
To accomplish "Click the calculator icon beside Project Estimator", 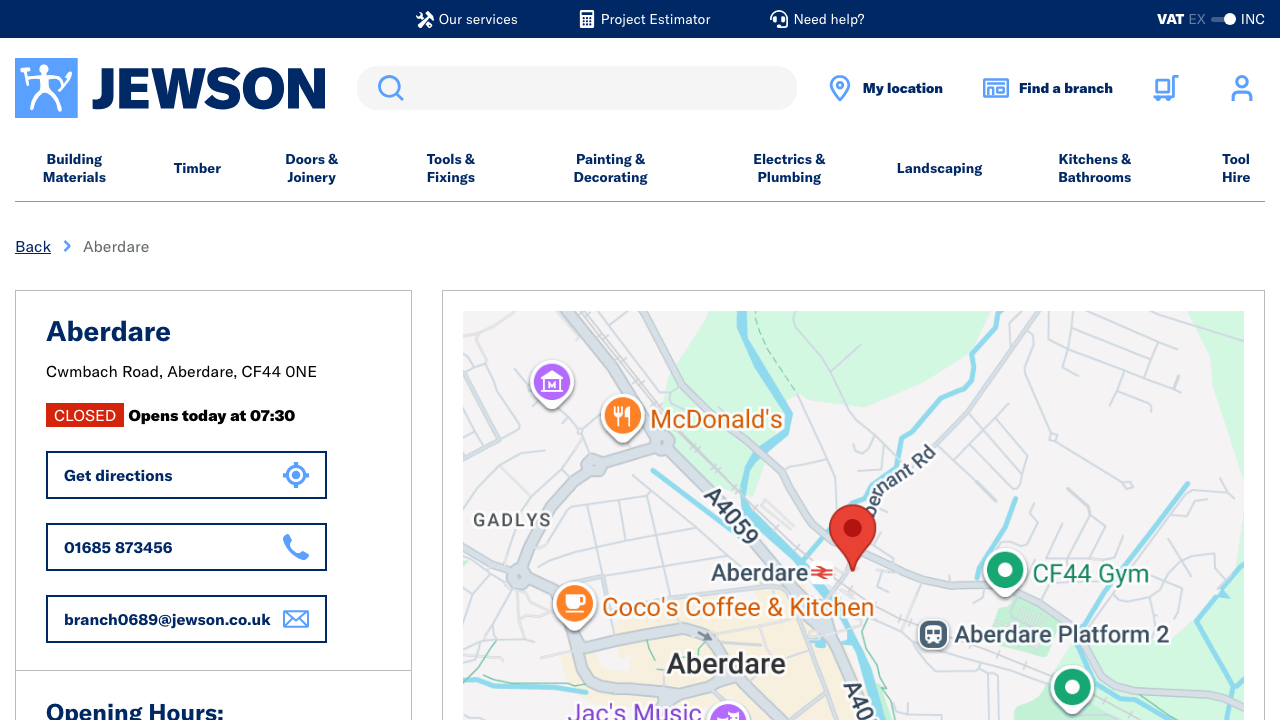I will (585, 19).
